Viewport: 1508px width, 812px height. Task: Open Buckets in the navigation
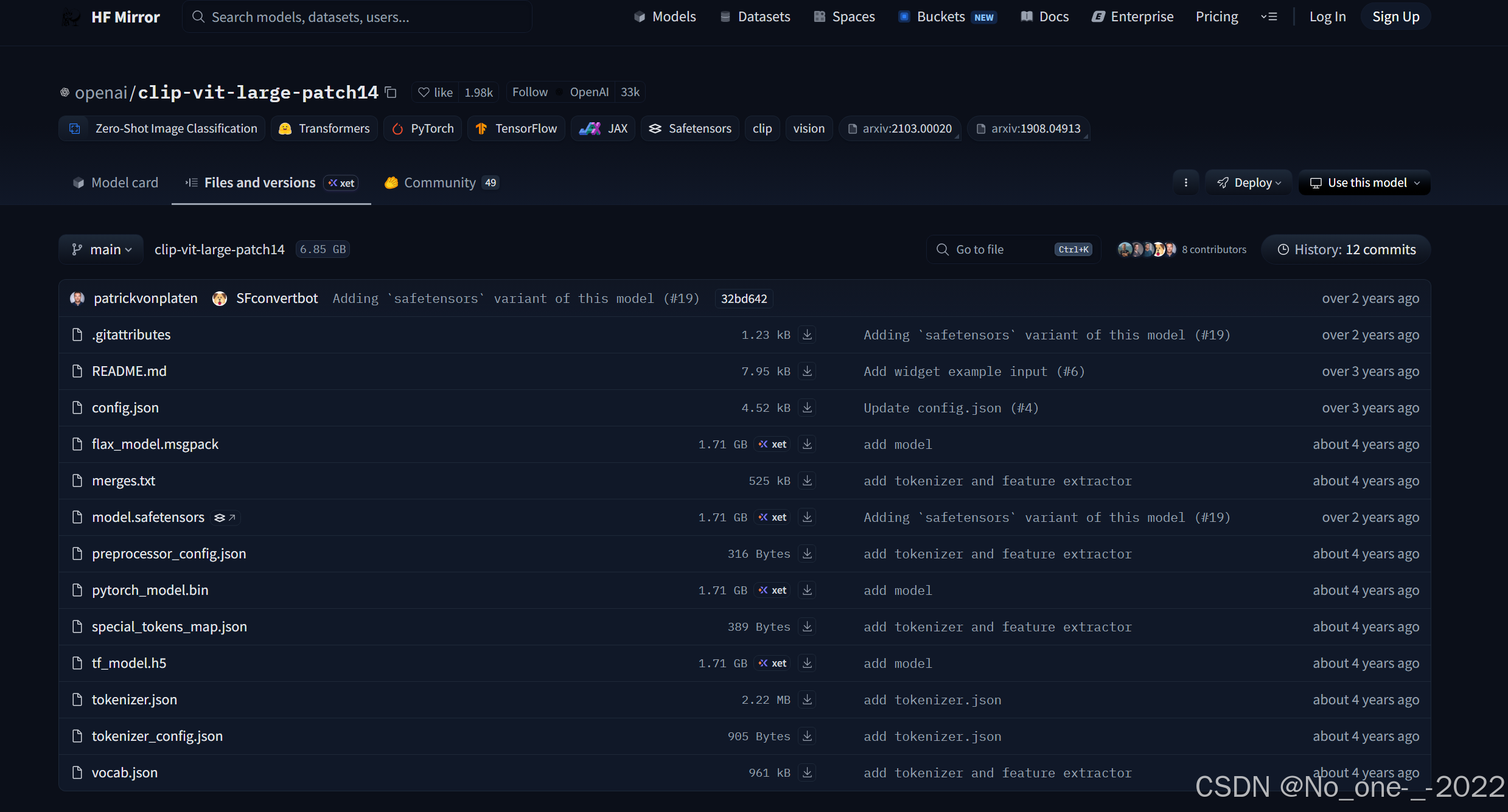[947, 17]
